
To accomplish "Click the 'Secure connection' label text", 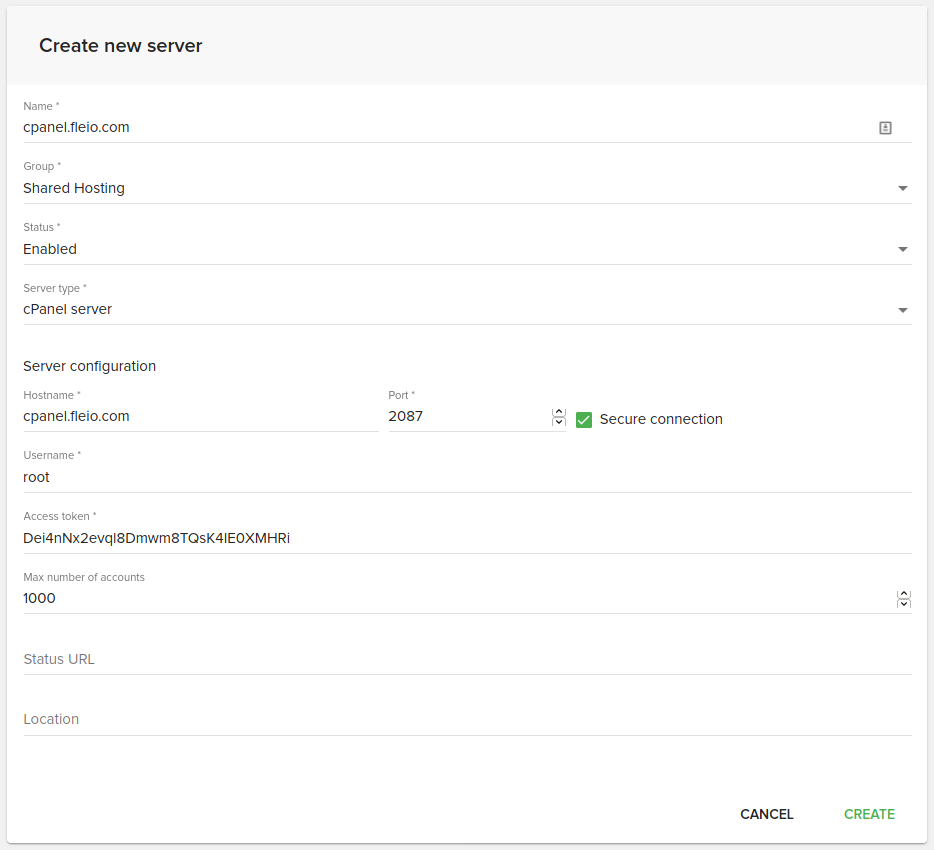I will [x=660, y=420].
